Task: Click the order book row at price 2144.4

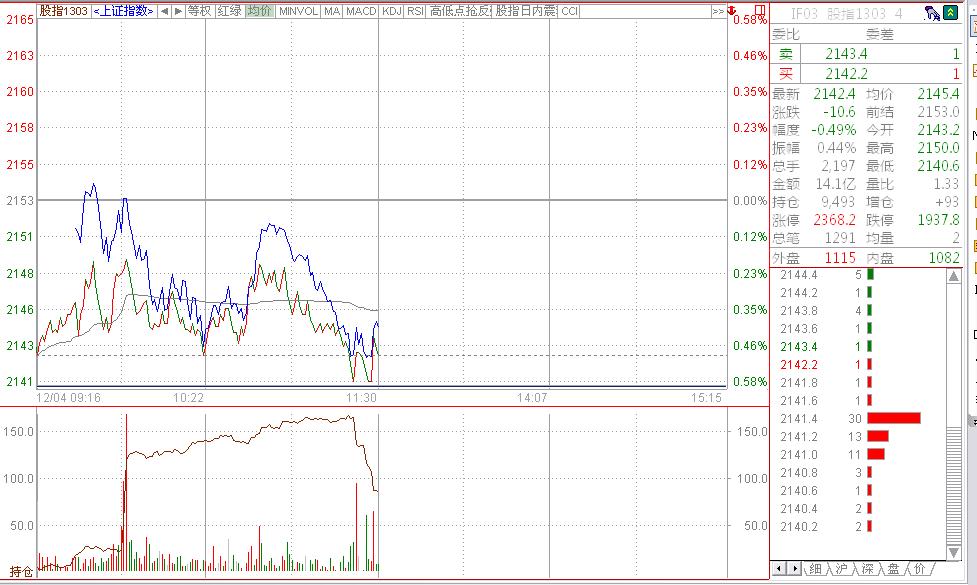Action: coord(859,275)
